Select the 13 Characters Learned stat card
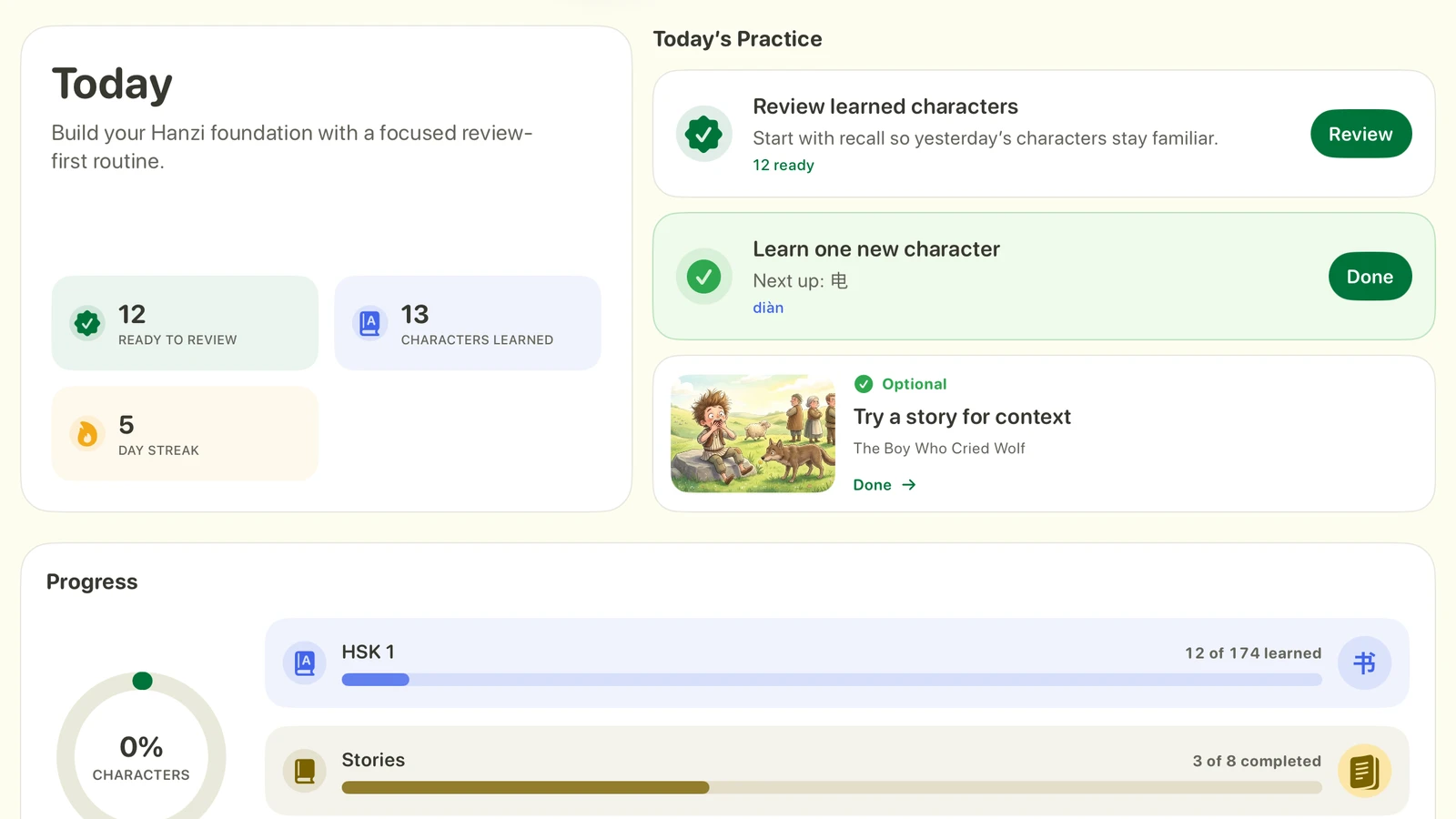The height and width of the screenshot is (819, 1456). pos(468,323)
